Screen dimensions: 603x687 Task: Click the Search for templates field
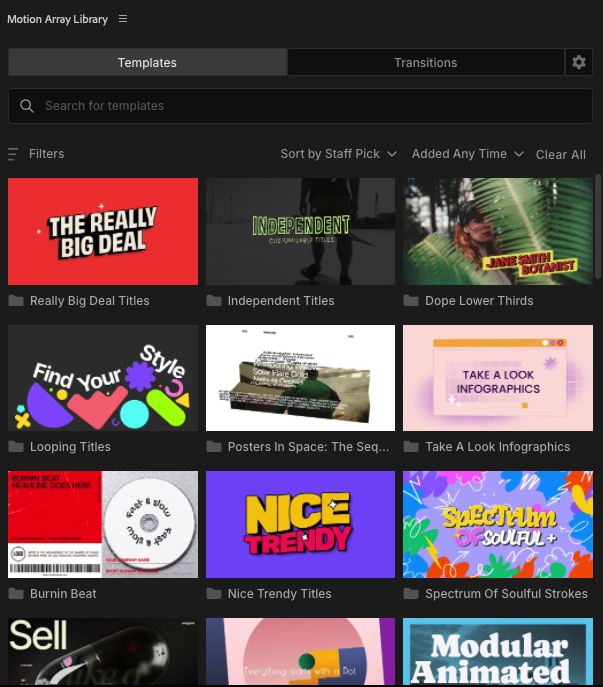[300, 106]
